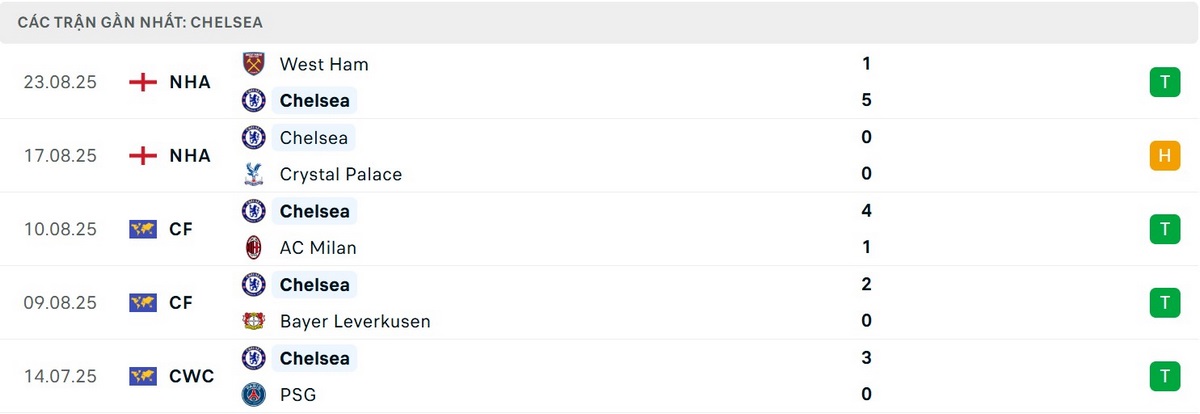
Task: Click orange H badge for Crystal Palace draw
Action: (x=1164, y=155)
